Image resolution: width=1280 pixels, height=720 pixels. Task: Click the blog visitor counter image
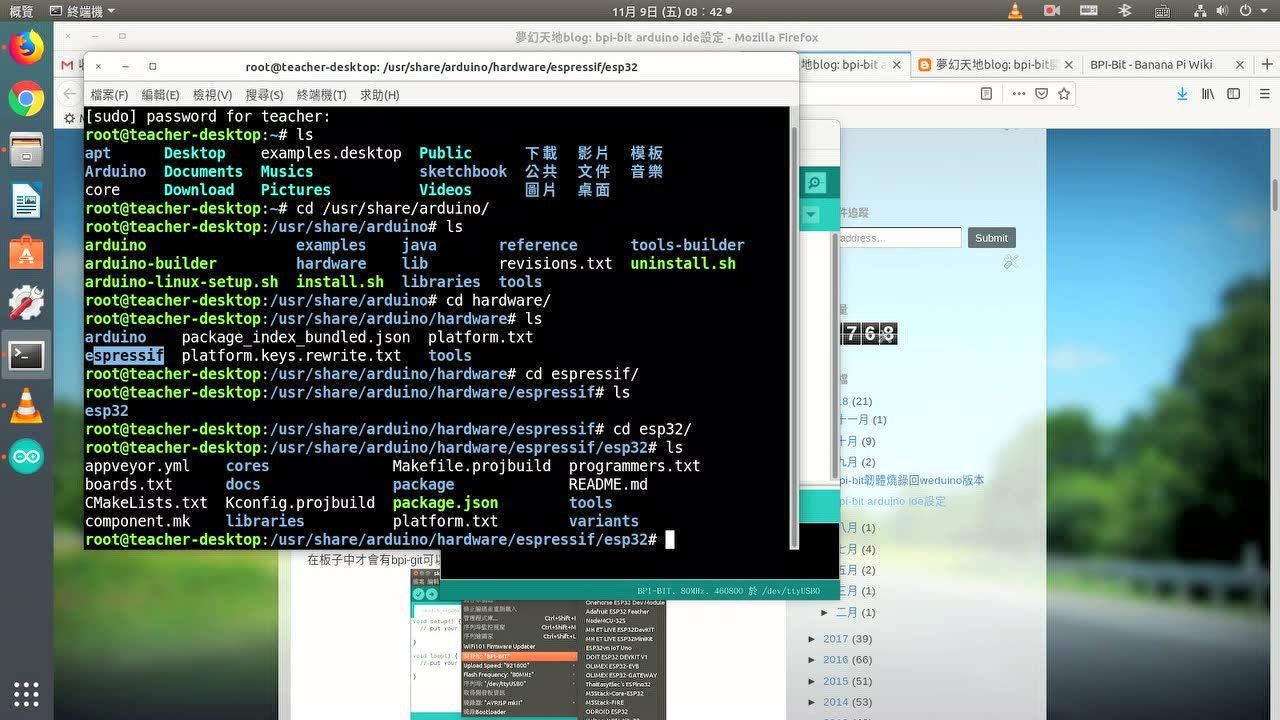pos(869,334)
